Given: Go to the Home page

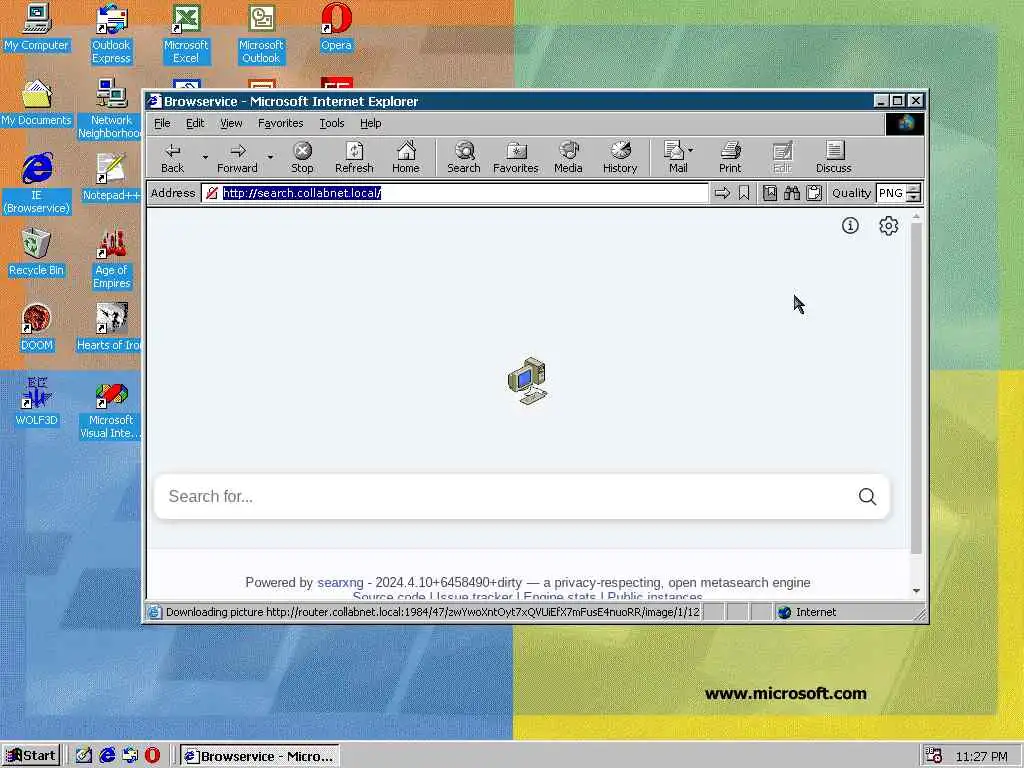Looking at the screenshot, I should pyautogui.click(x=406, y=157).
